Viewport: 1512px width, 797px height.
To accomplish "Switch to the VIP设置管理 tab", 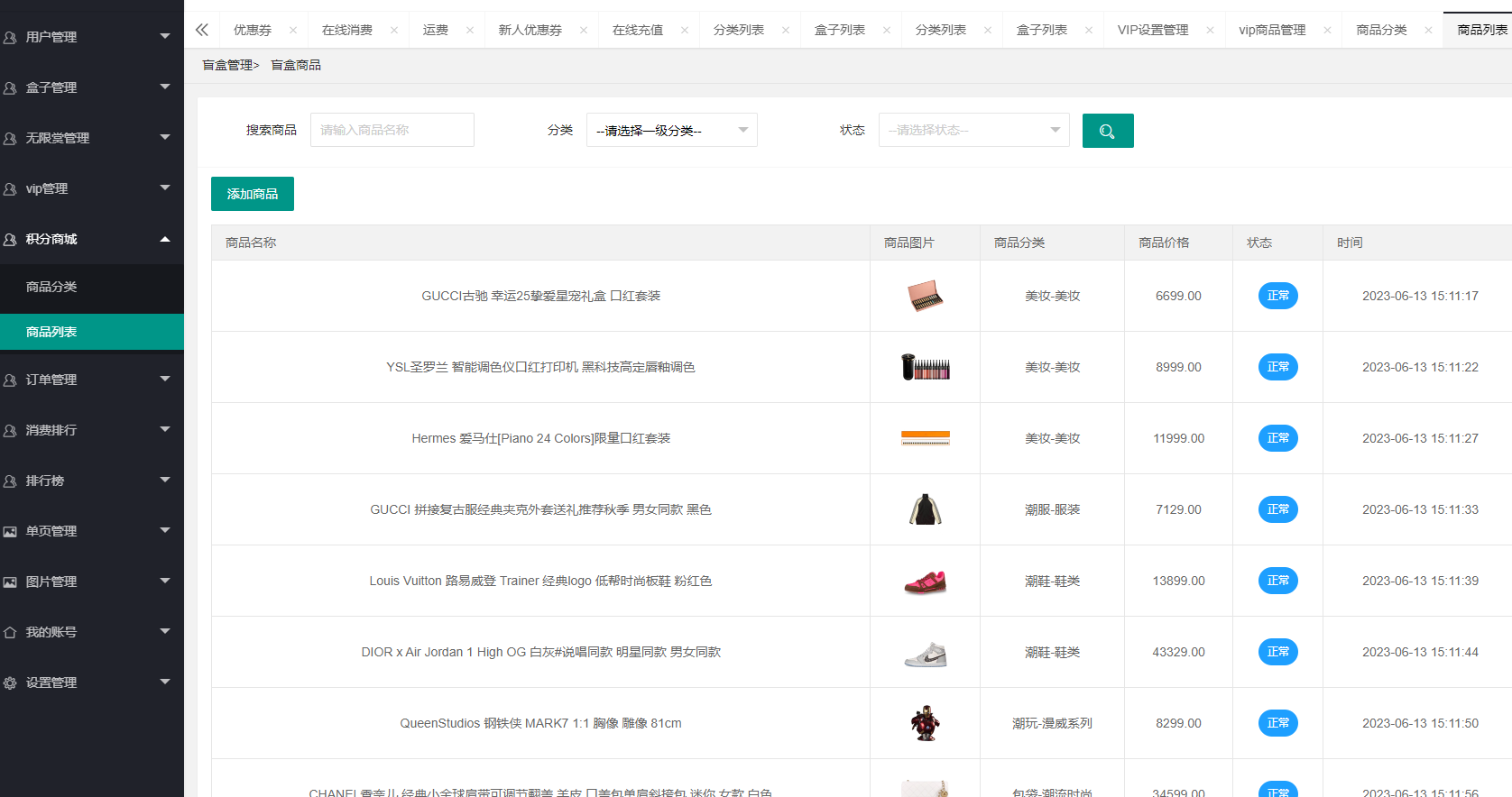I will coord(1153,30).
